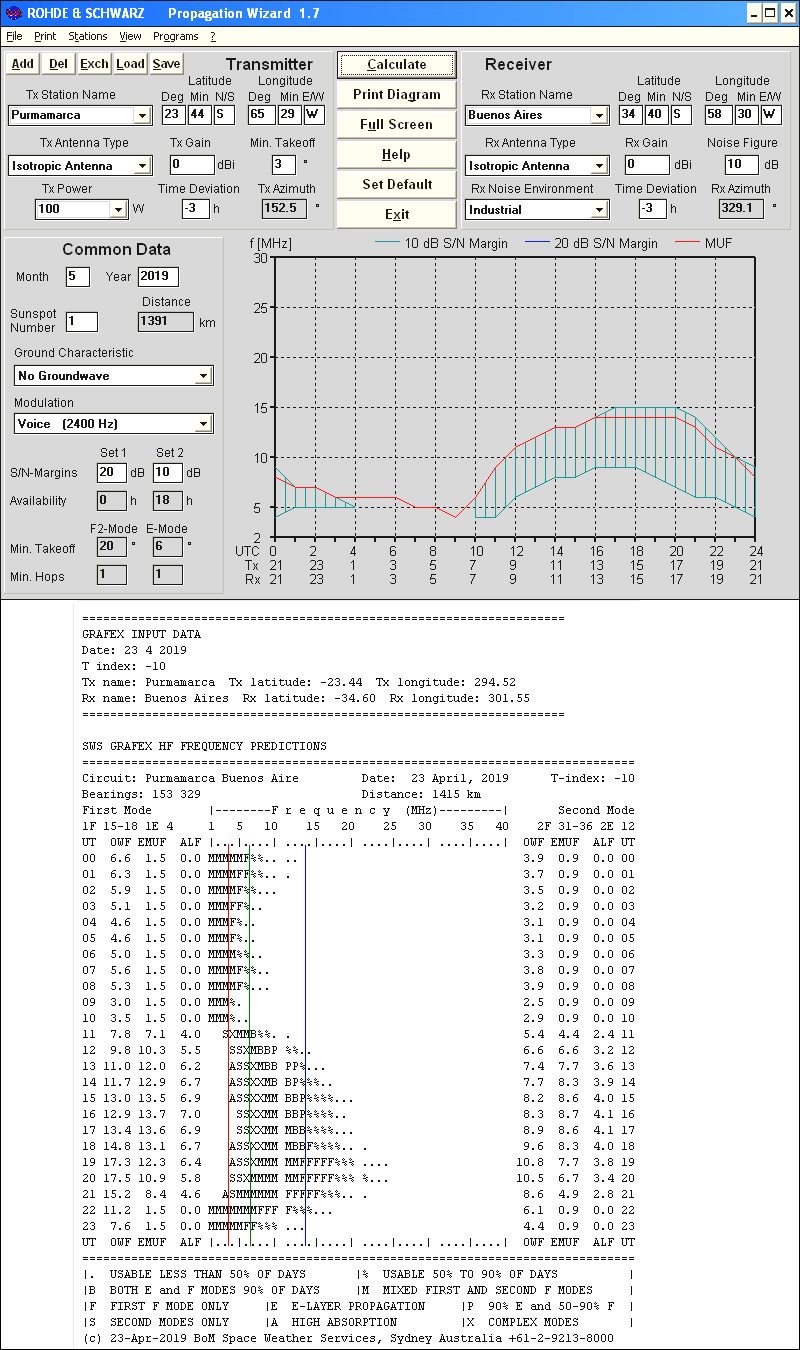
Task: Click the Add station button
Action: click(x=22, y=64)
